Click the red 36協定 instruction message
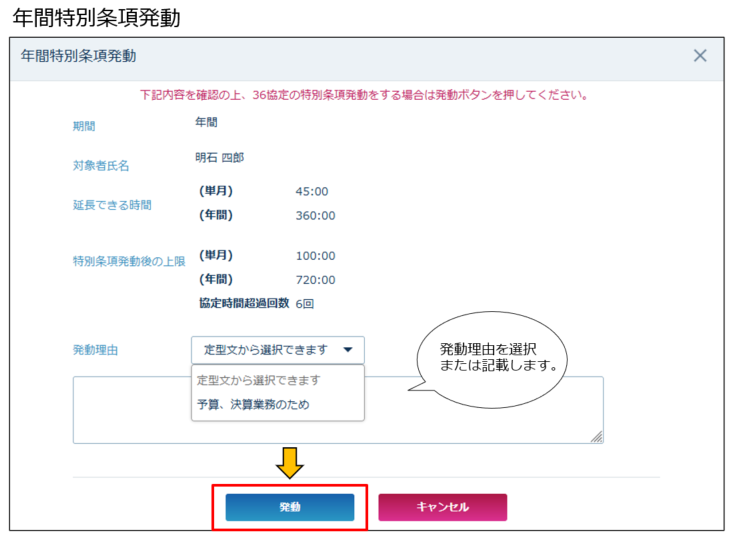Viewport: 737px width, 540px height. click(363, 96)
